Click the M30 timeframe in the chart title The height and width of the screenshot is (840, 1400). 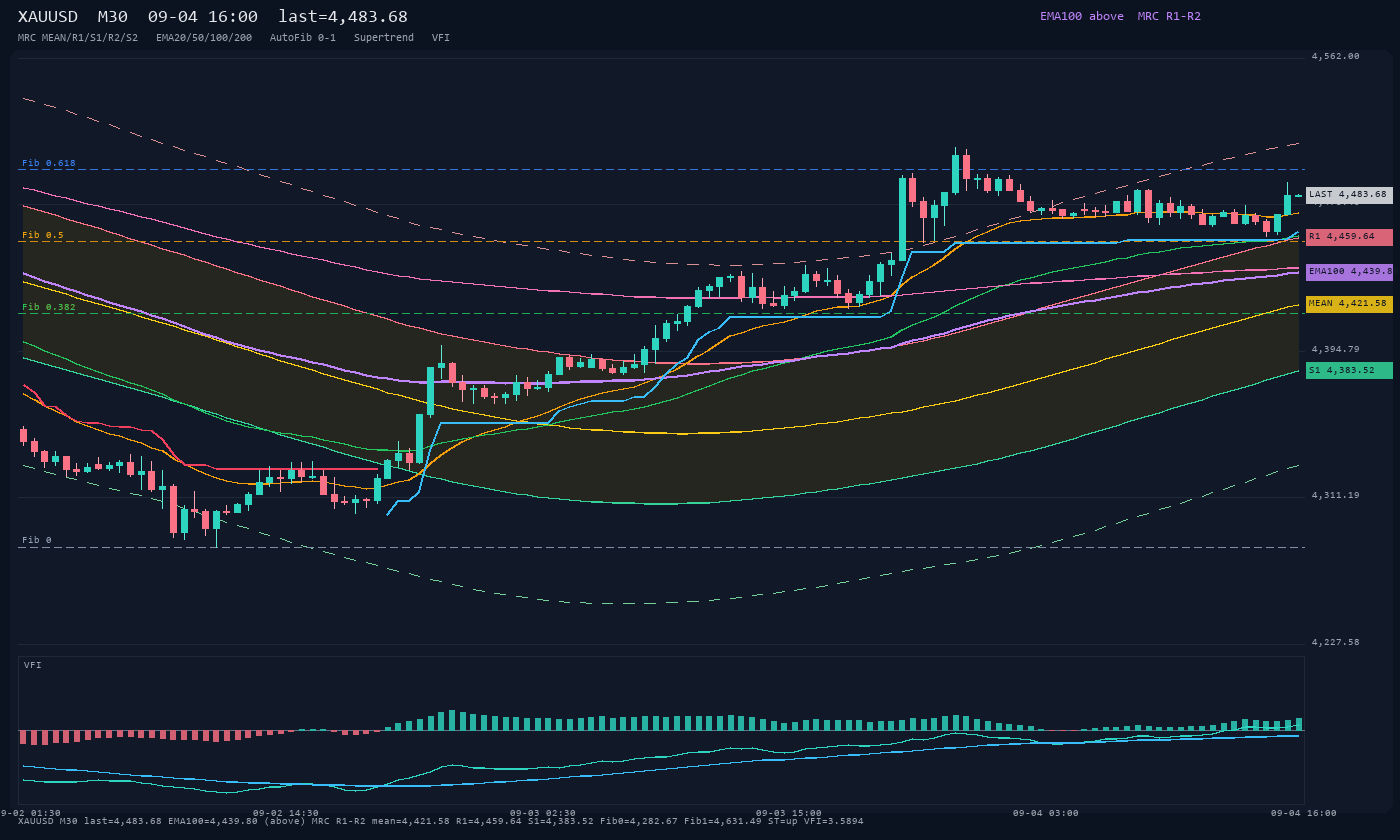(x=112, y=17)
